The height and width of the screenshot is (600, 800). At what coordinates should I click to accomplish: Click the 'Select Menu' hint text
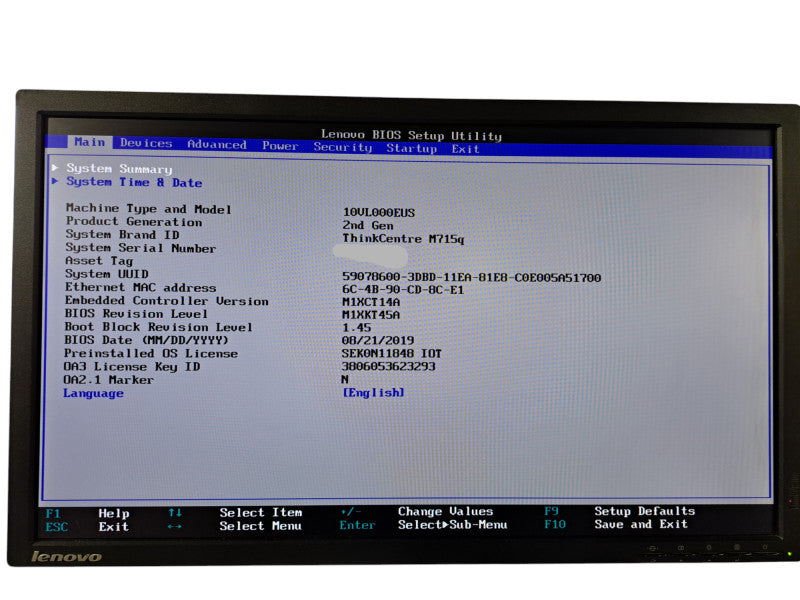[260, 526]
